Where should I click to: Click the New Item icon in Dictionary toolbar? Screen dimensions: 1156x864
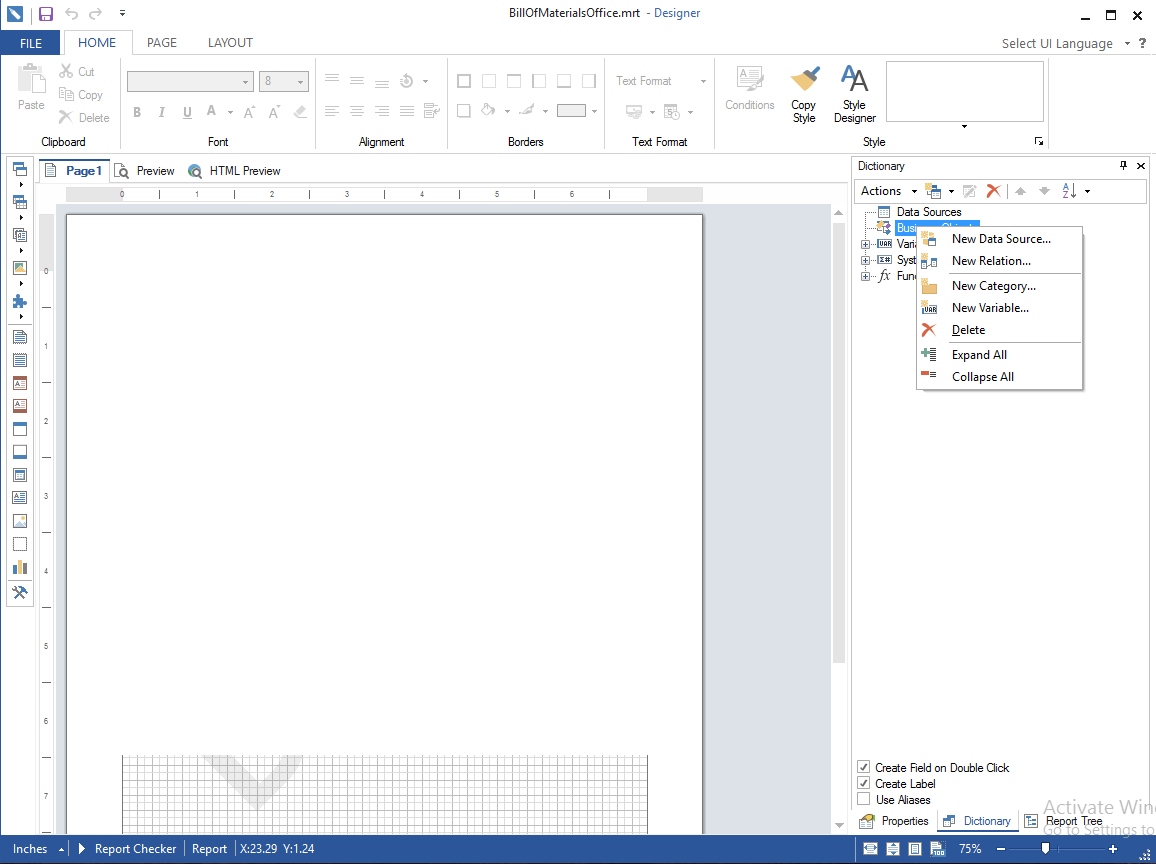pyautogui.click(x=933, y=191)
